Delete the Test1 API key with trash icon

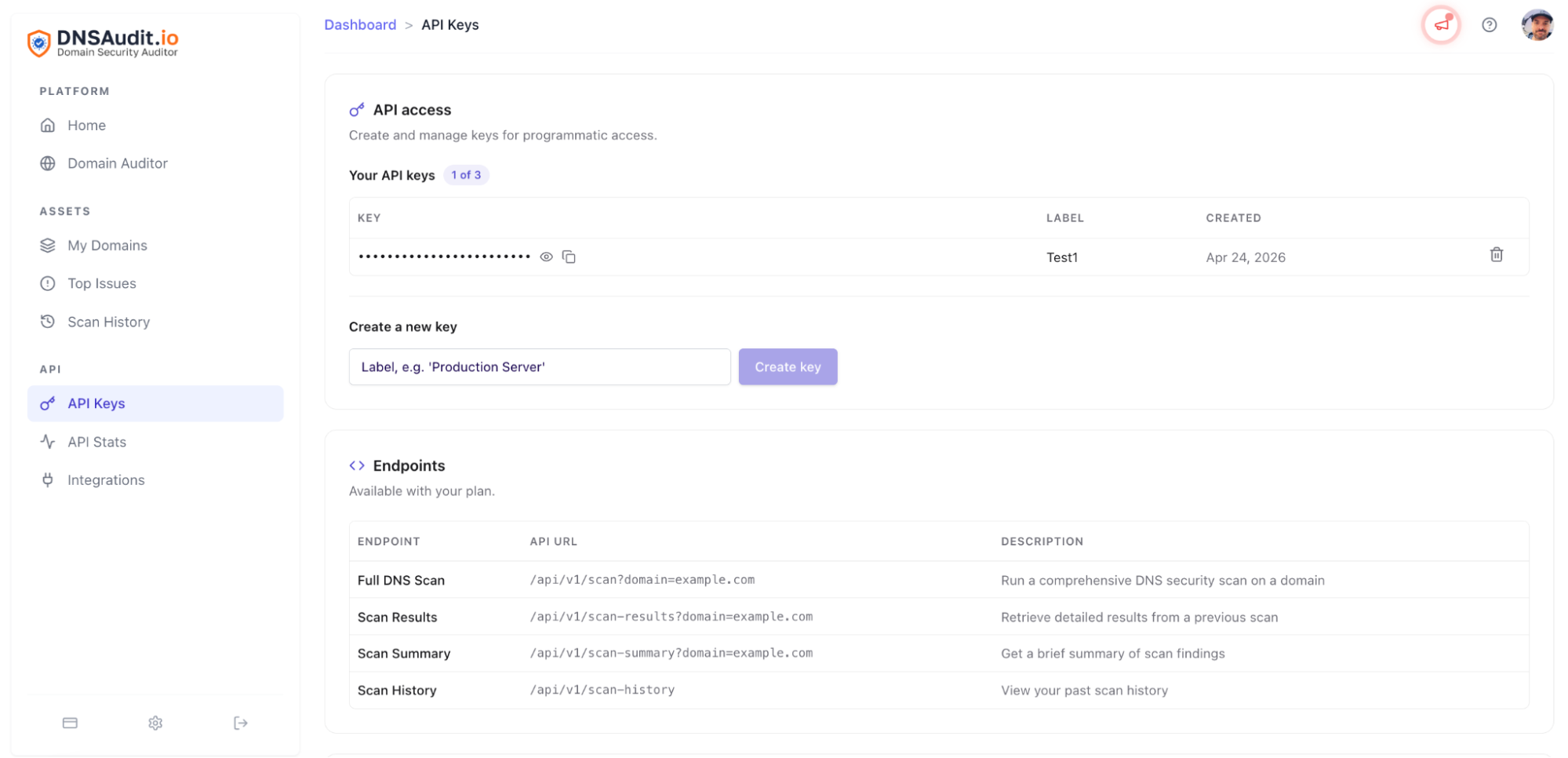[x=1496, y=255]
